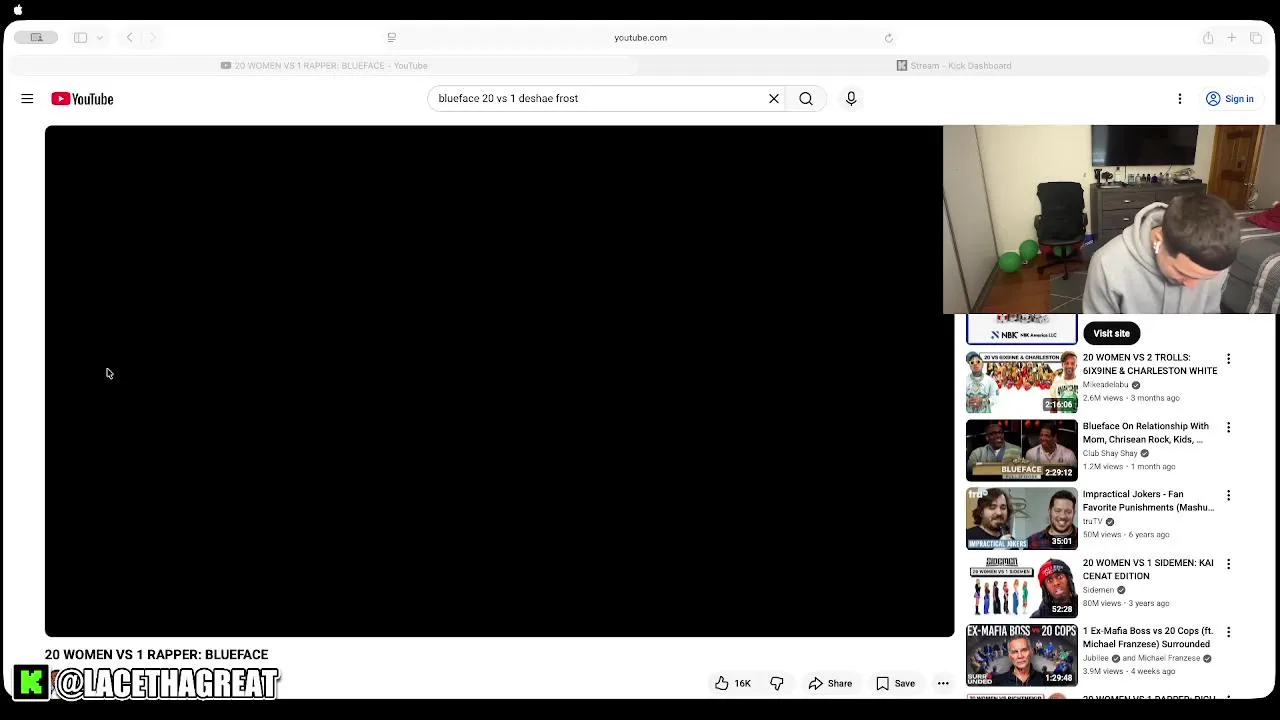The height and width of the screenshot is (720, 1280).
Task: Open Mikeadelabu channel link
Action: click(1105, 385)
